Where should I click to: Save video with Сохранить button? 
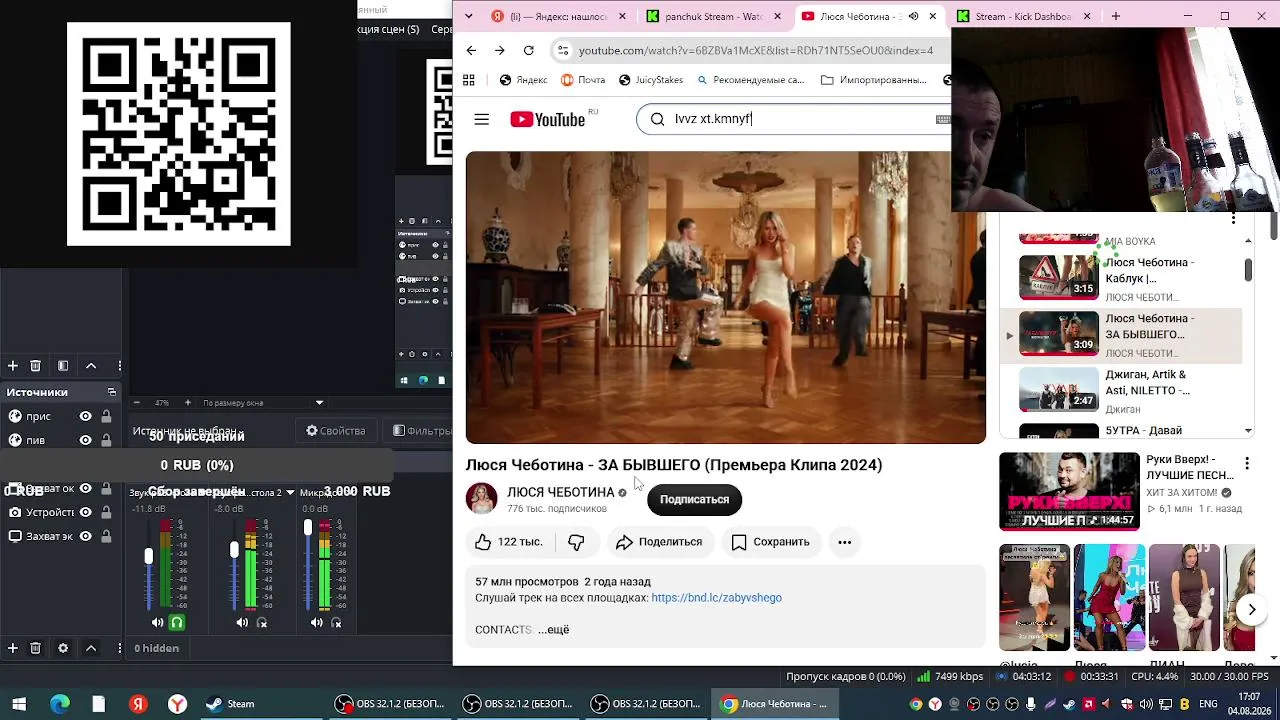point(770,542)
